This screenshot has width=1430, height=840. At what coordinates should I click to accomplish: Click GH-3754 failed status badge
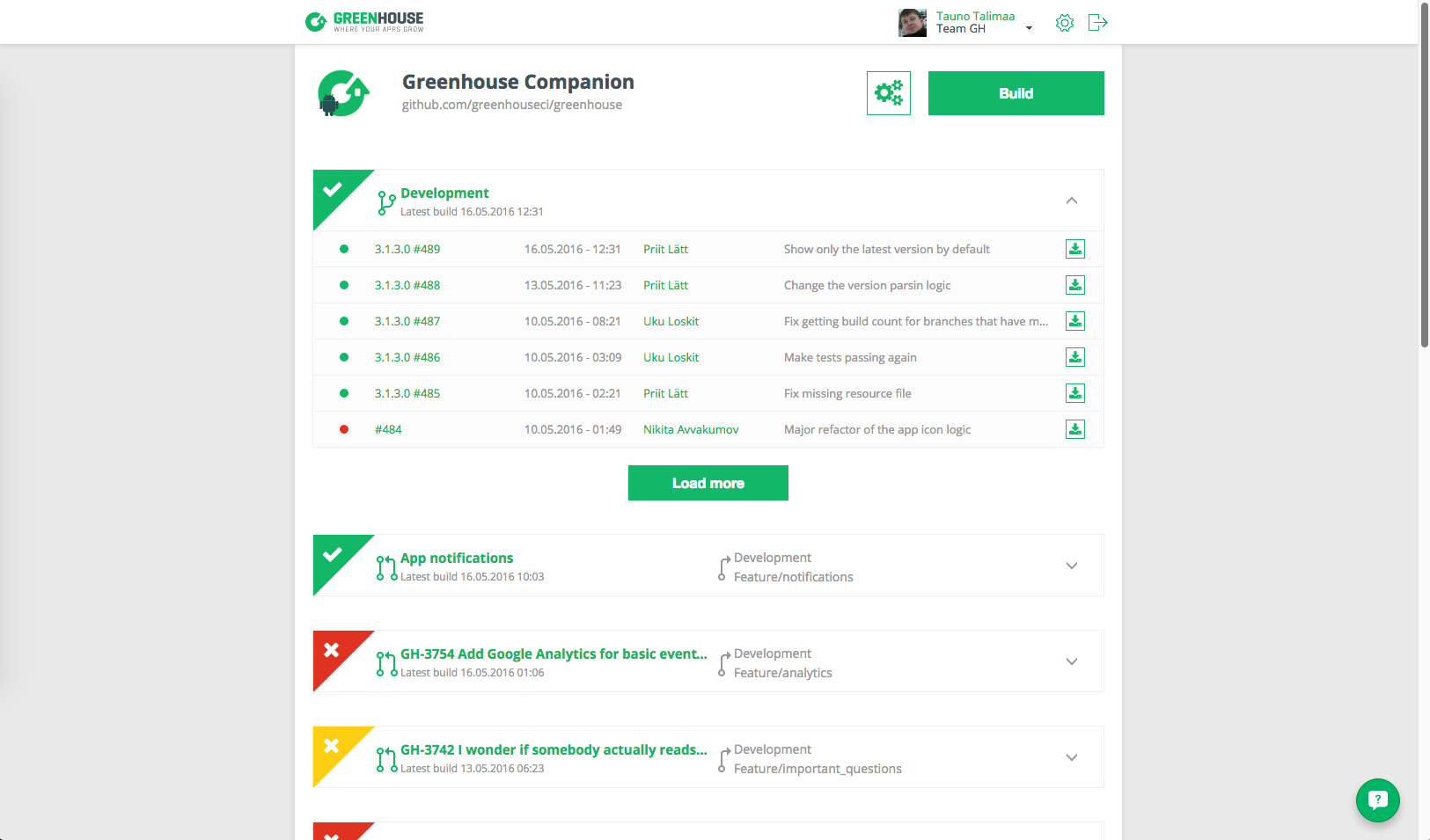point(334,651)
